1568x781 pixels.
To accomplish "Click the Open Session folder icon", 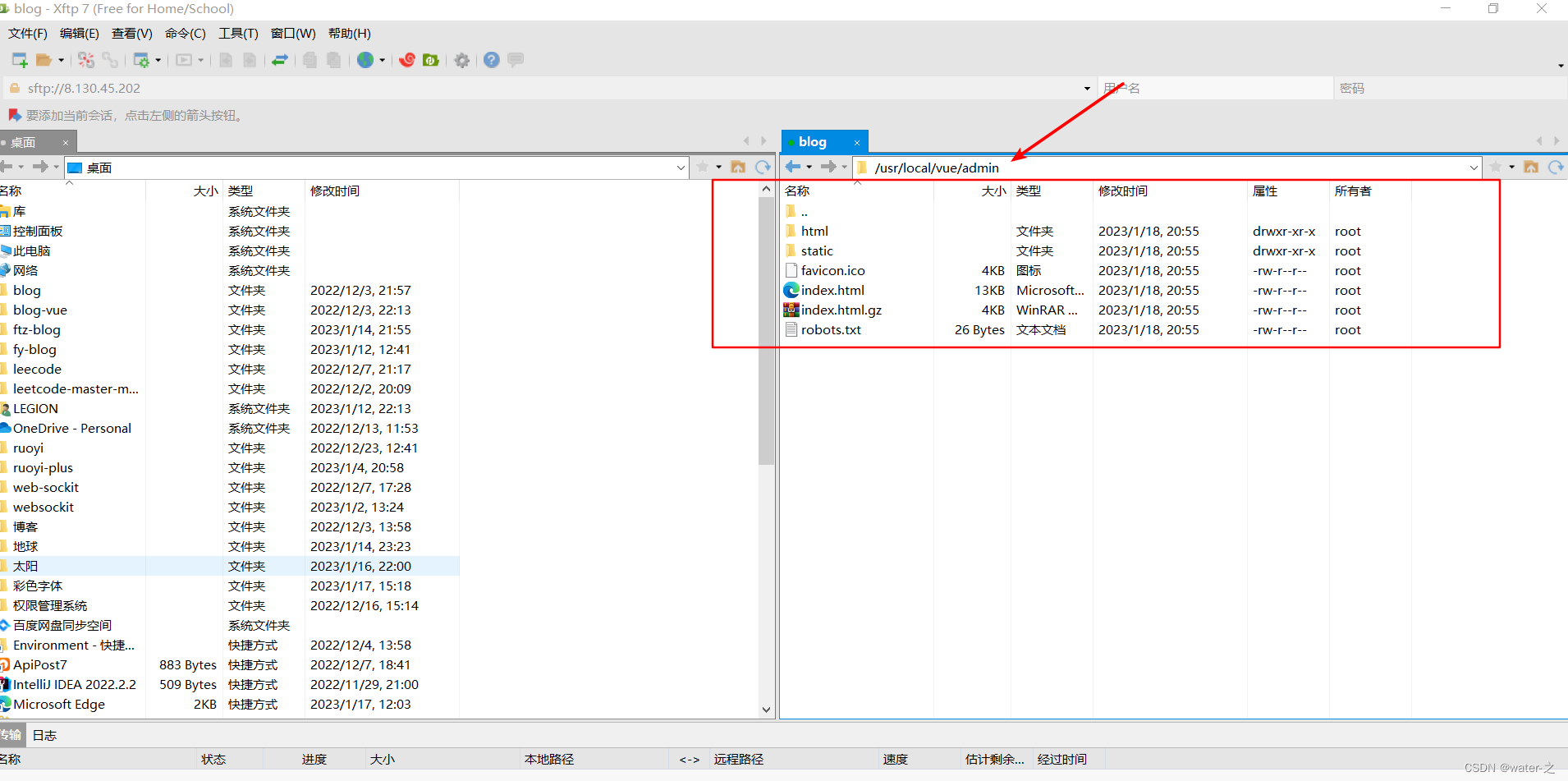I will click(x=44, y=60).
